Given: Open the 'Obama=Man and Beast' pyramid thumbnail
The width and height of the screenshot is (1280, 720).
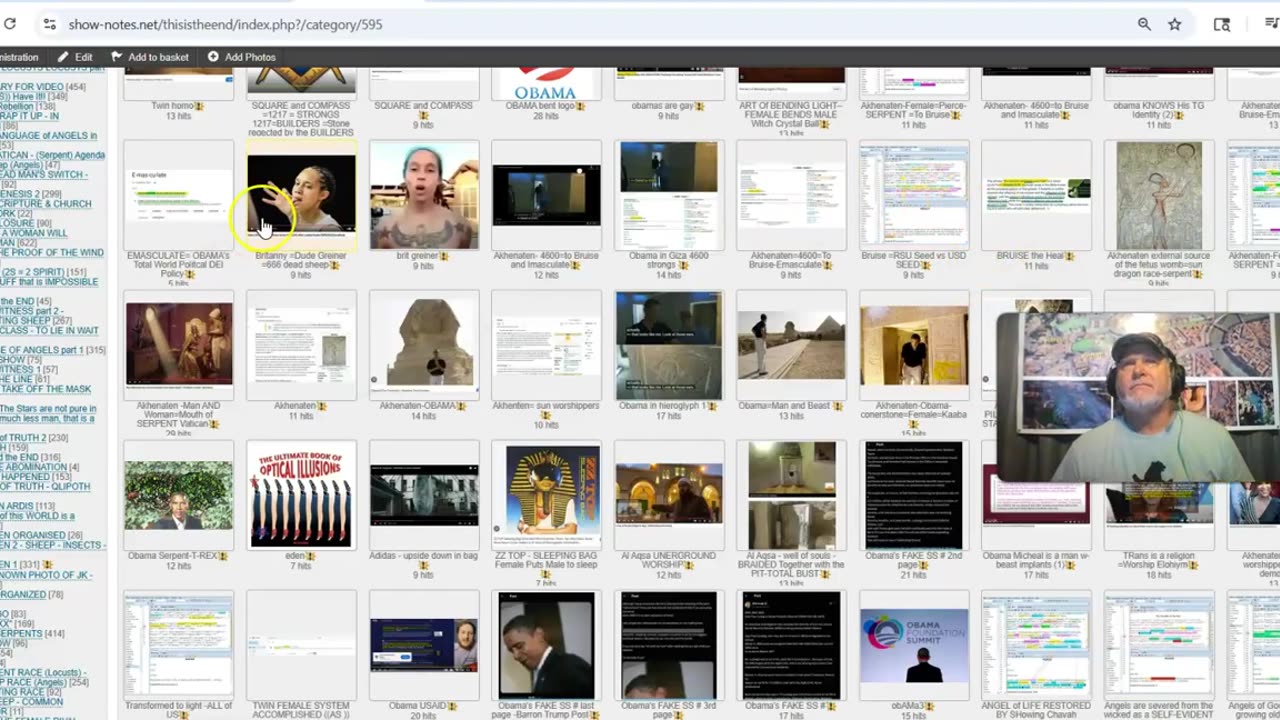Looking at the screenshot, I should click(x=791, y=345).
